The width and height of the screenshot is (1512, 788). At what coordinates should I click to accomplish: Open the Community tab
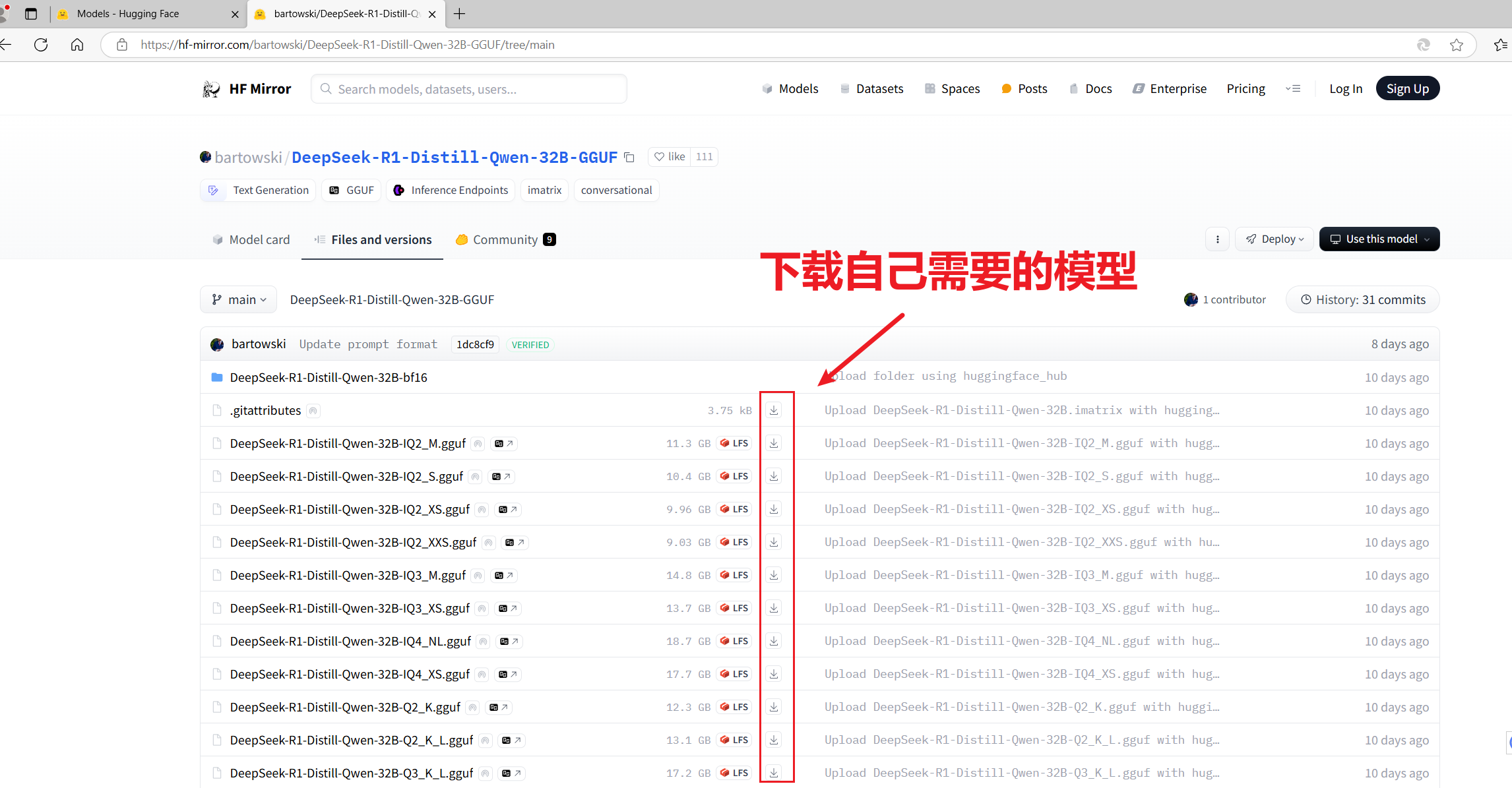[x=505, y=240]
